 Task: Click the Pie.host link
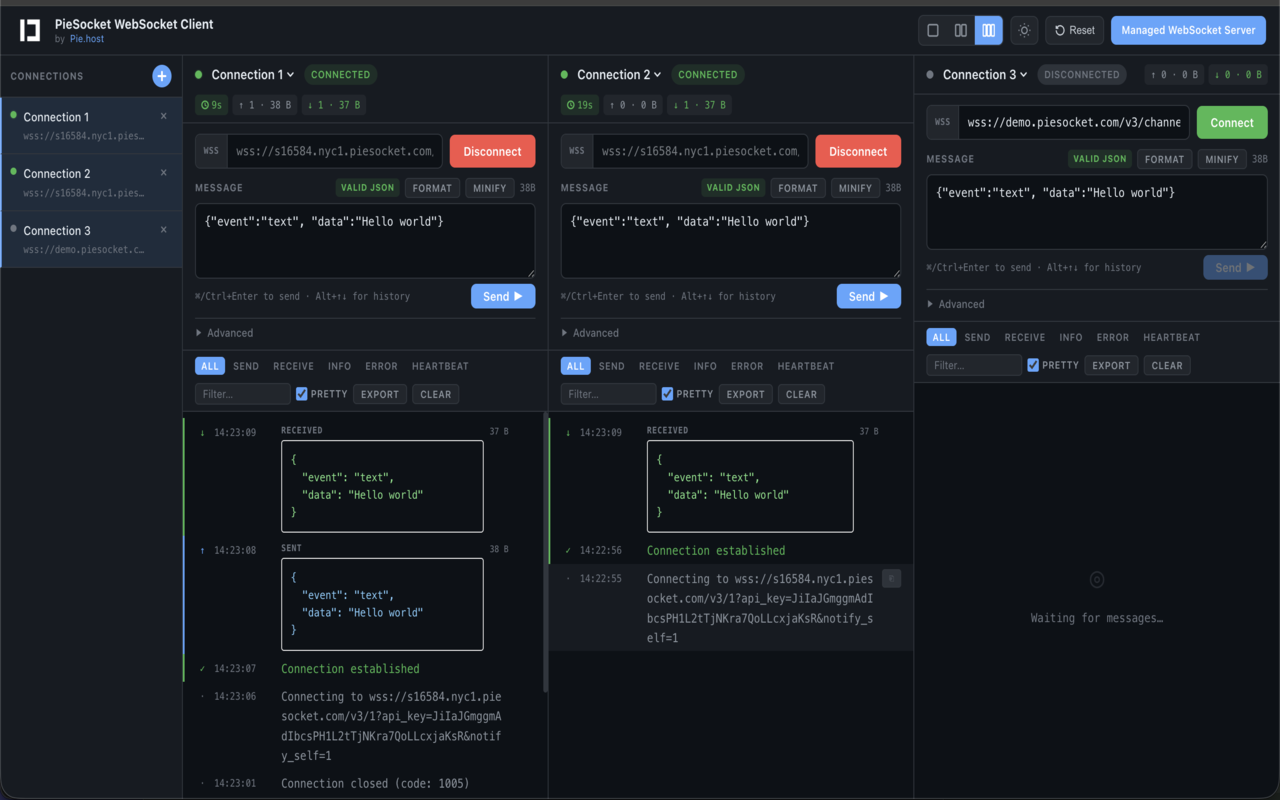click(x=87, y=39)
